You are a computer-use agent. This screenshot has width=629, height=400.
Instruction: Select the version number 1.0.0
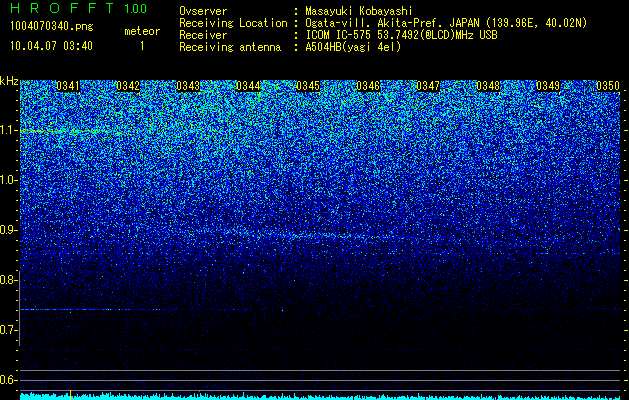click(x=135, y=8)
